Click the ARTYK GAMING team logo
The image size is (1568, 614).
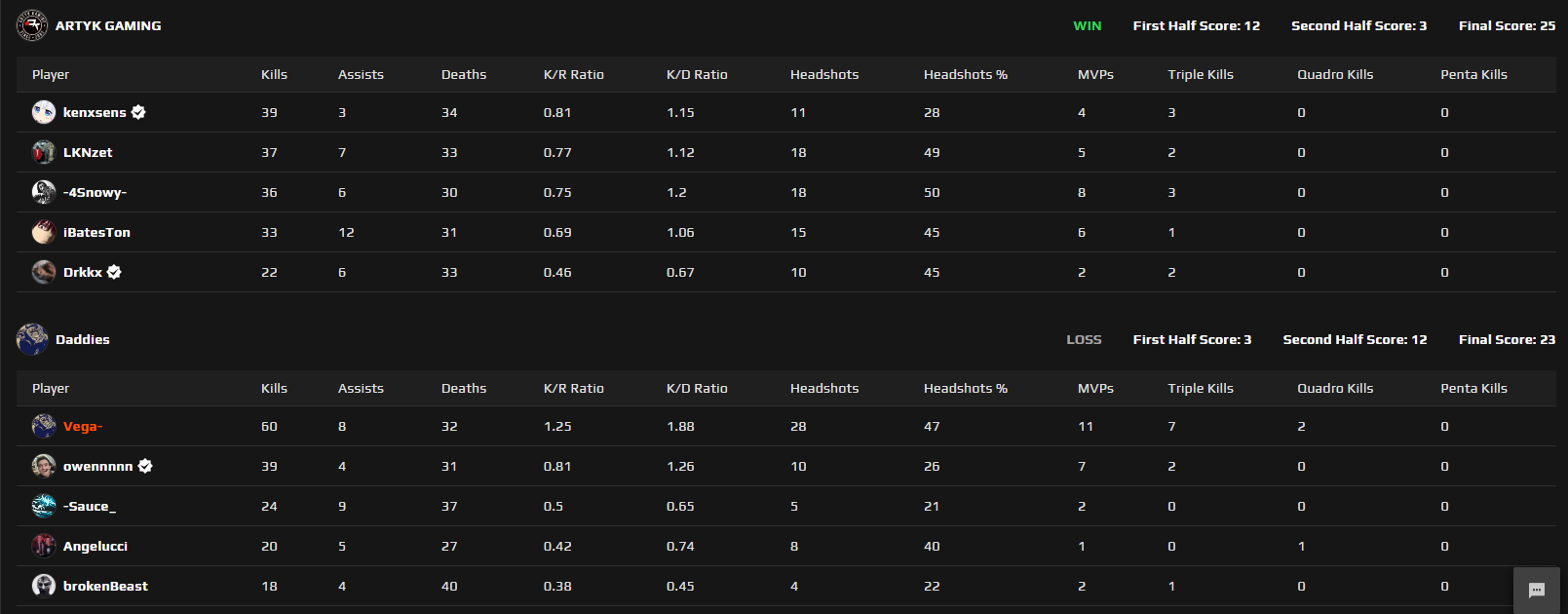32,25
